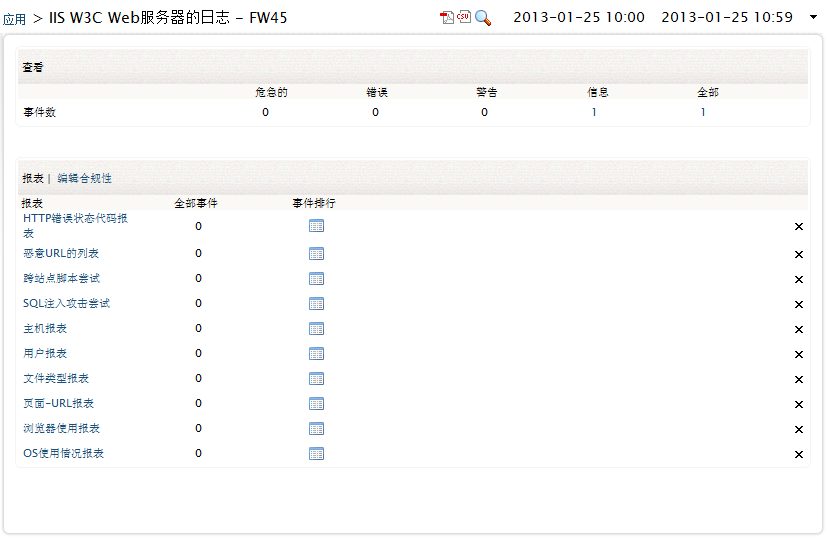
Task: Open 恶意URL的列表 report
Action: [61, 253]
